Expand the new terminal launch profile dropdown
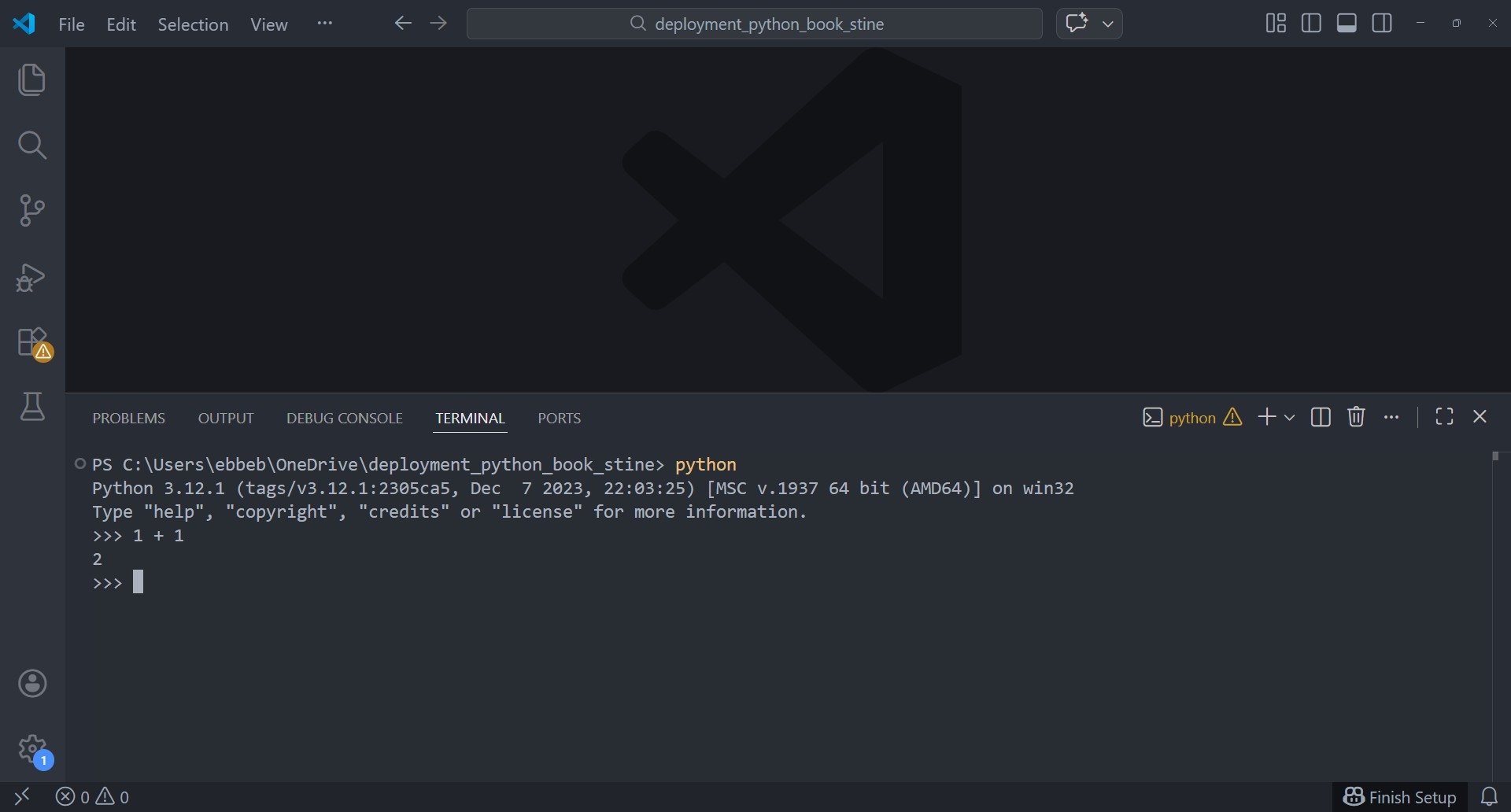 point(1289,418)
